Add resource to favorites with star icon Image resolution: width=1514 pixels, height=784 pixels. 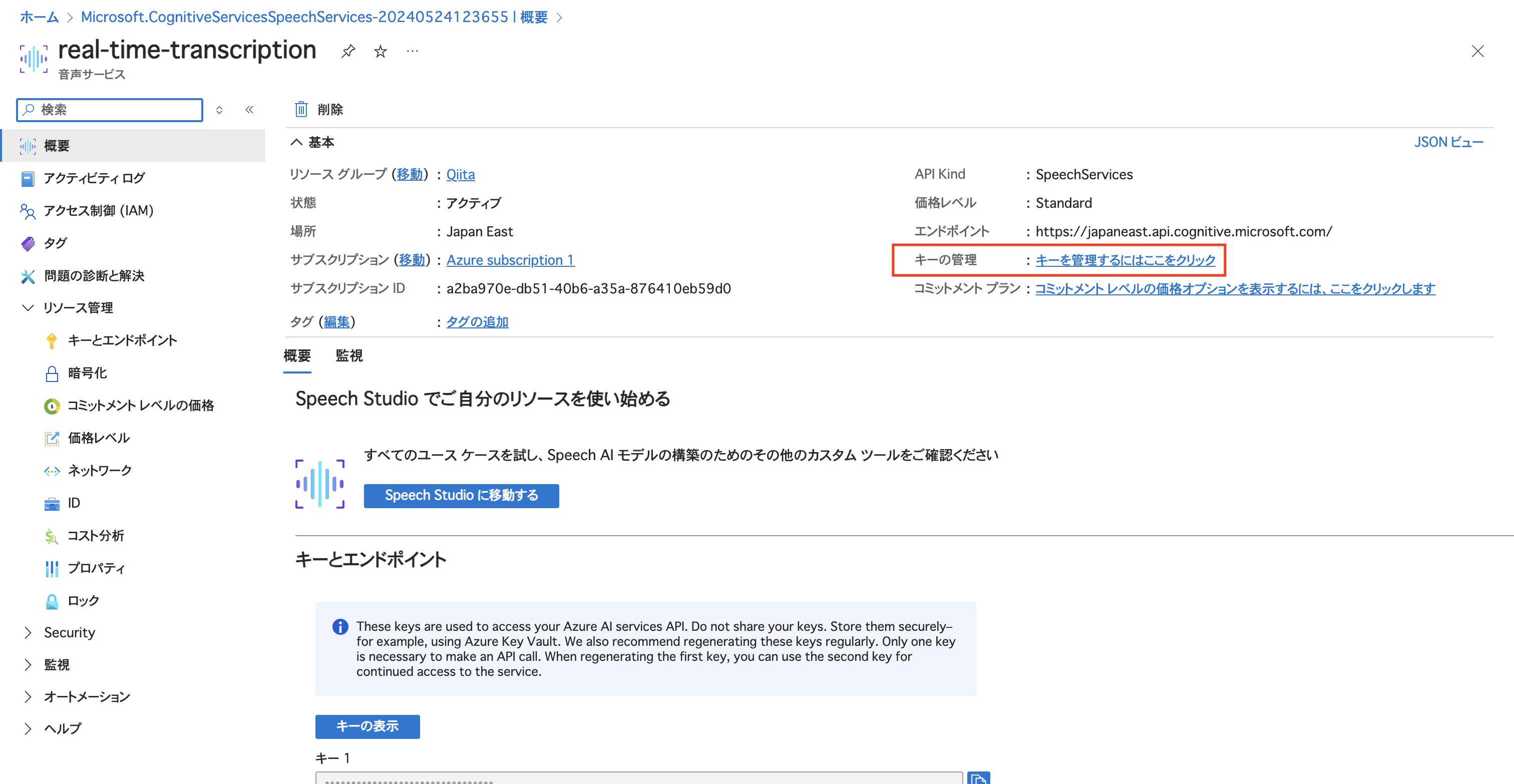point(381,52)
